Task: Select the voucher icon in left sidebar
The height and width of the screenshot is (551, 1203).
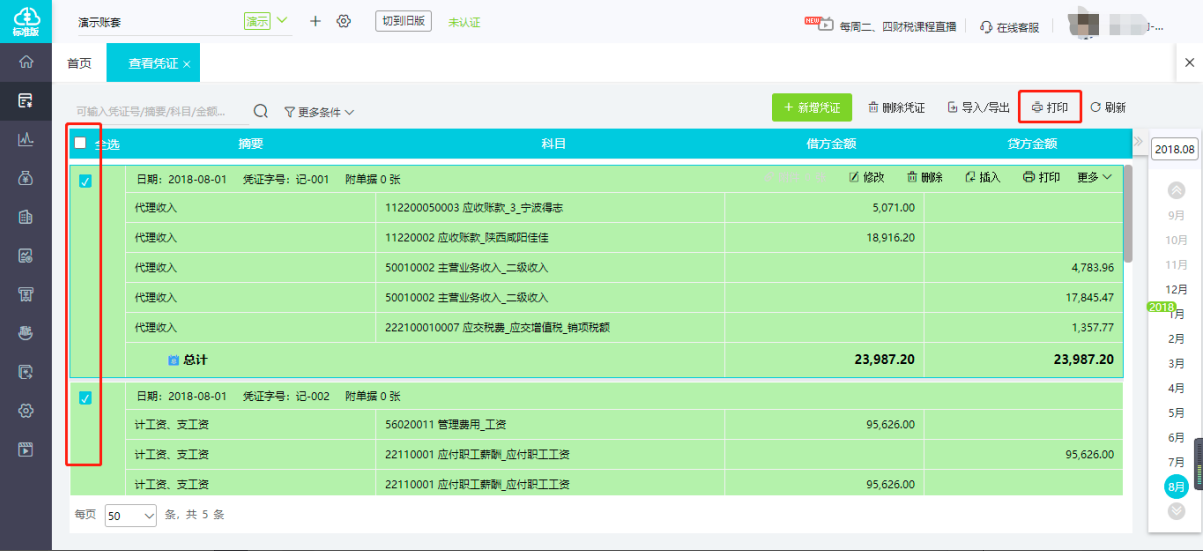Action: click(x=26, y=100)
